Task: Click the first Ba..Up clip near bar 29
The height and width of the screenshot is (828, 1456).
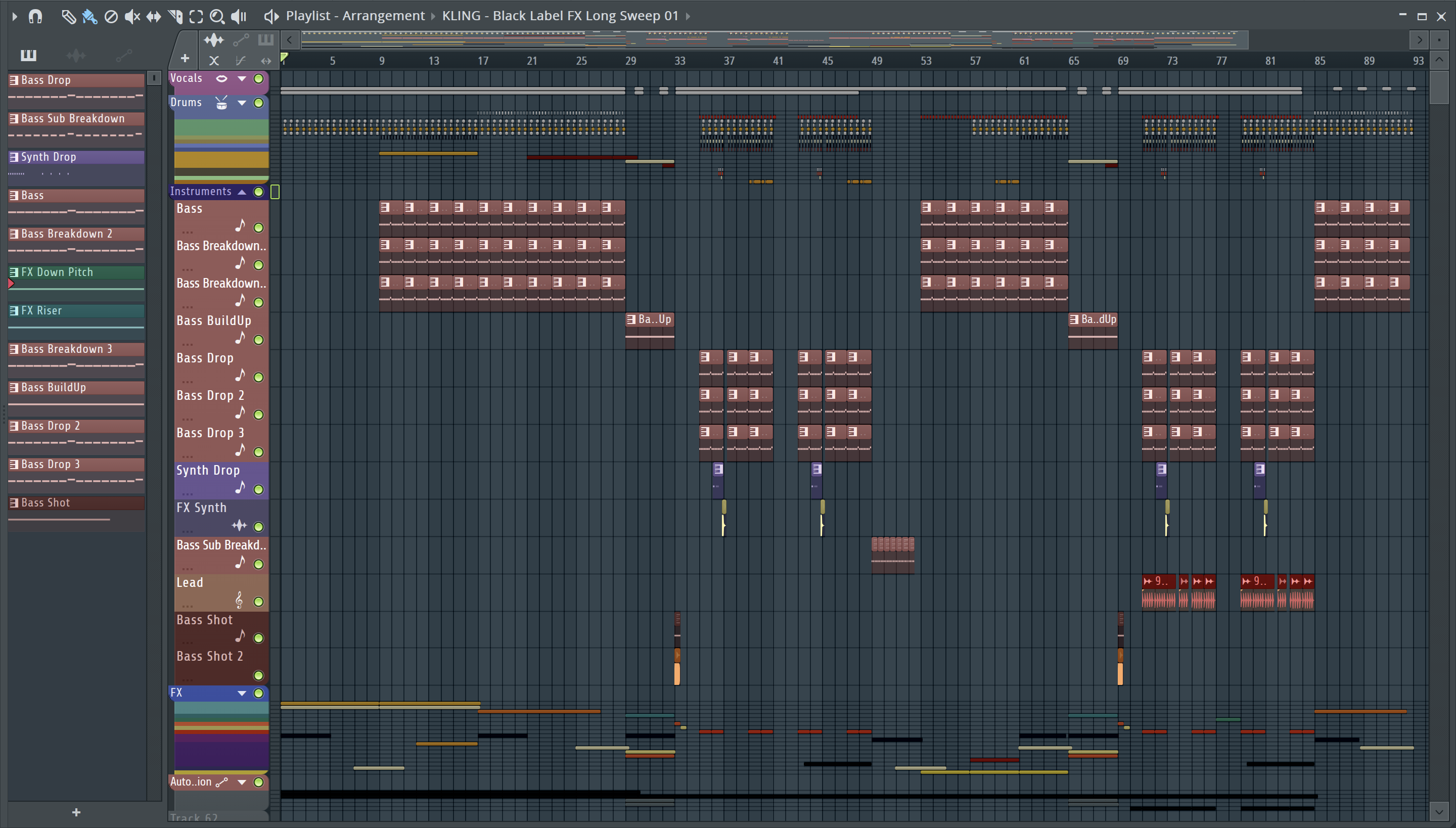Action: pyautogui.click(x=650, y=331)
